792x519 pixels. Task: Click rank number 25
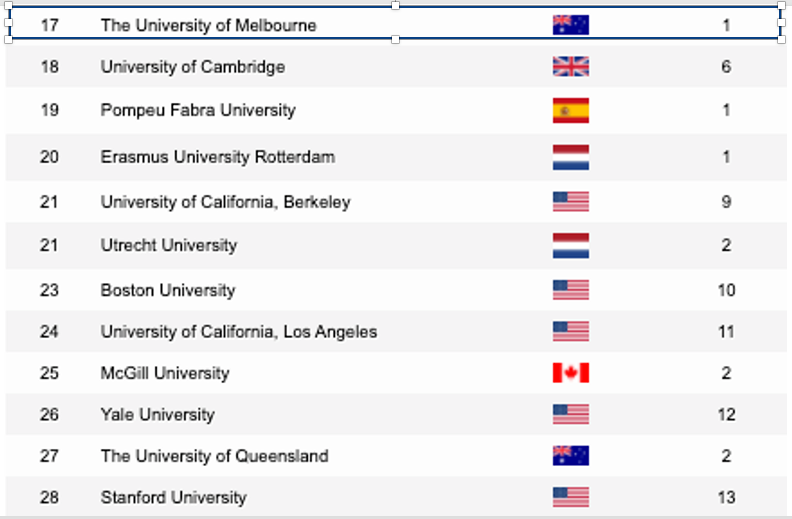(x=50, y=373)
